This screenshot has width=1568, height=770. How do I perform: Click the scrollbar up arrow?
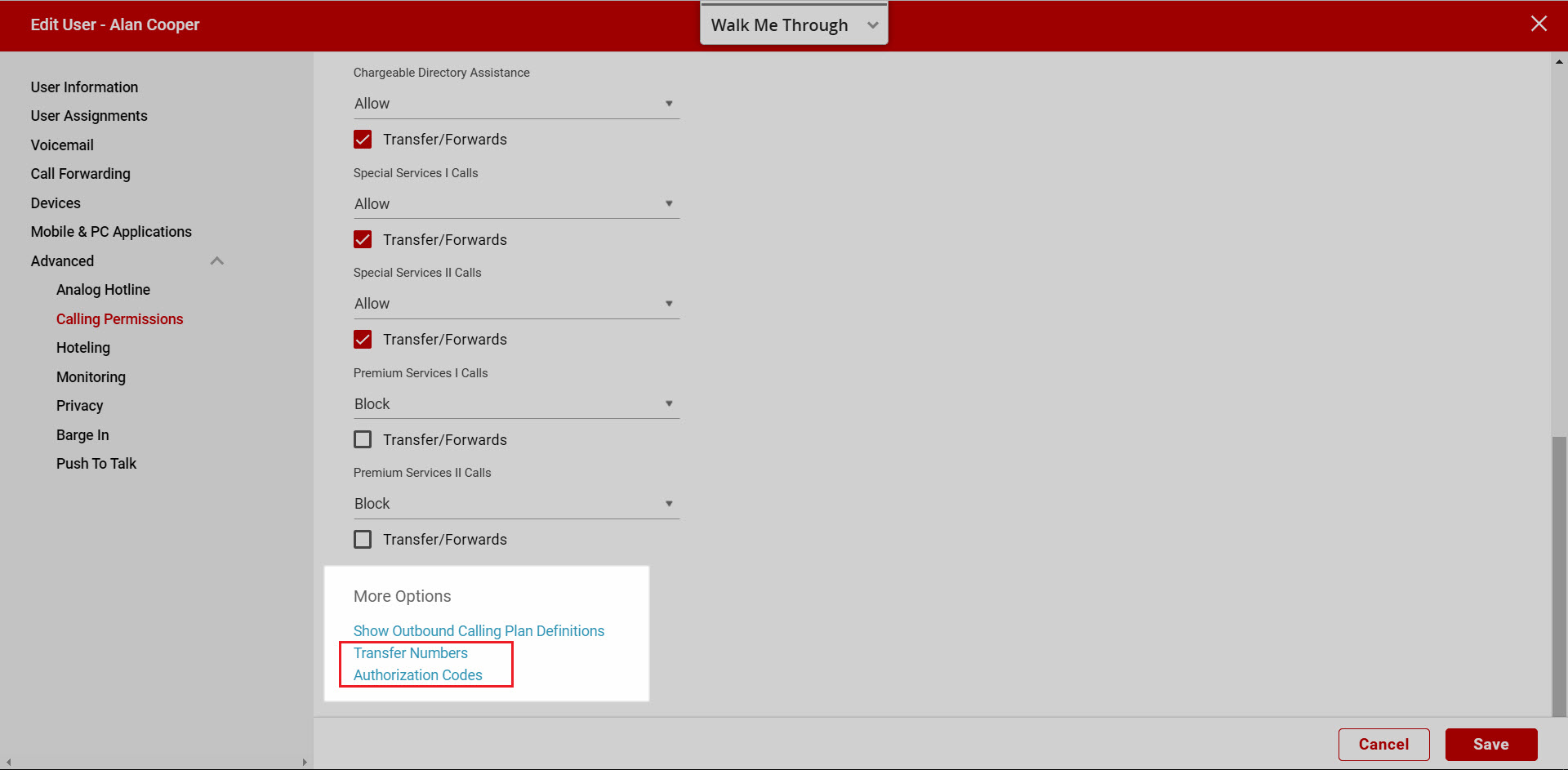(1559, 61)
